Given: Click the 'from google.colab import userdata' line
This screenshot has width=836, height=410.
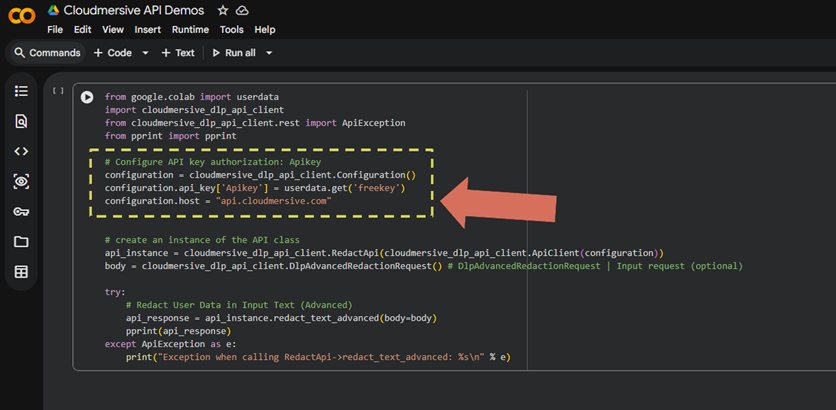Looking at the screenshot, I should point(192,97).
